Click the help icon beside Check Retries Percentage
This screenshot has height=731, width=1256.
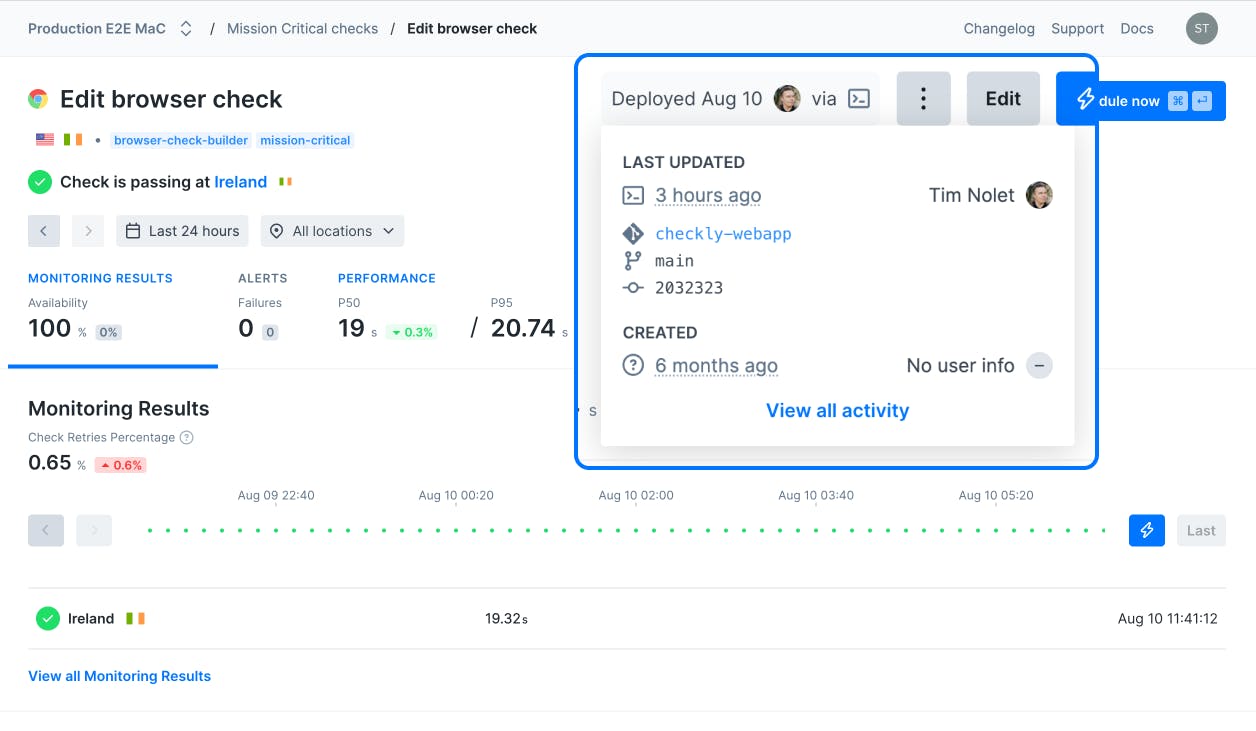189,437
